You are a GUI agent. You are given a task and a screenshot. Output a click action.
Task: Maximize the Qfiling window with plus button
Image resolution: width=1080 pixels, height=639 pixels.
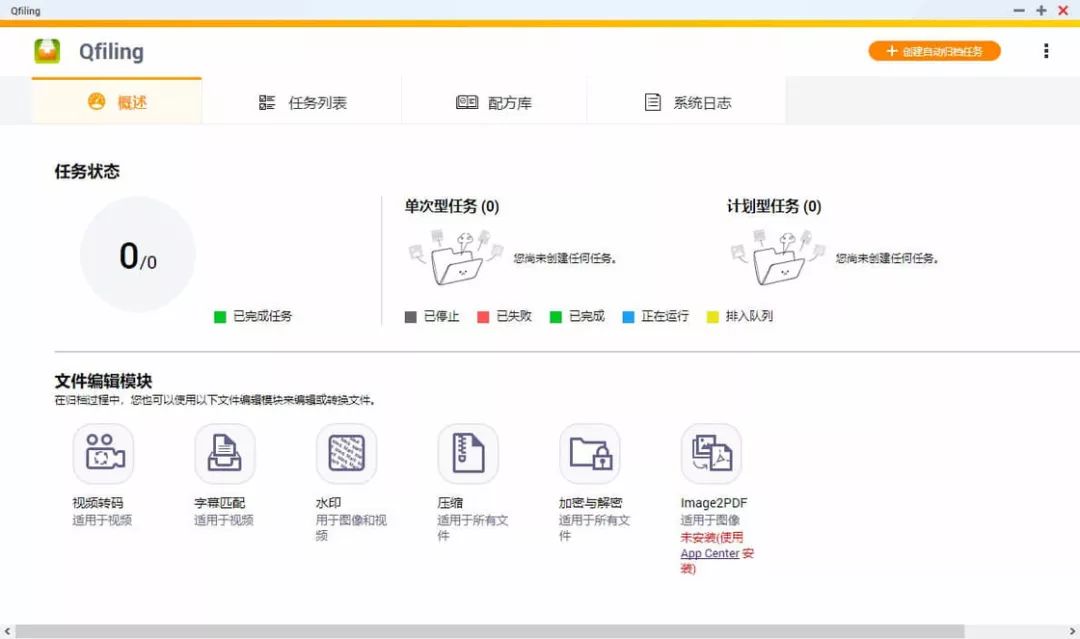[1041, 10]
